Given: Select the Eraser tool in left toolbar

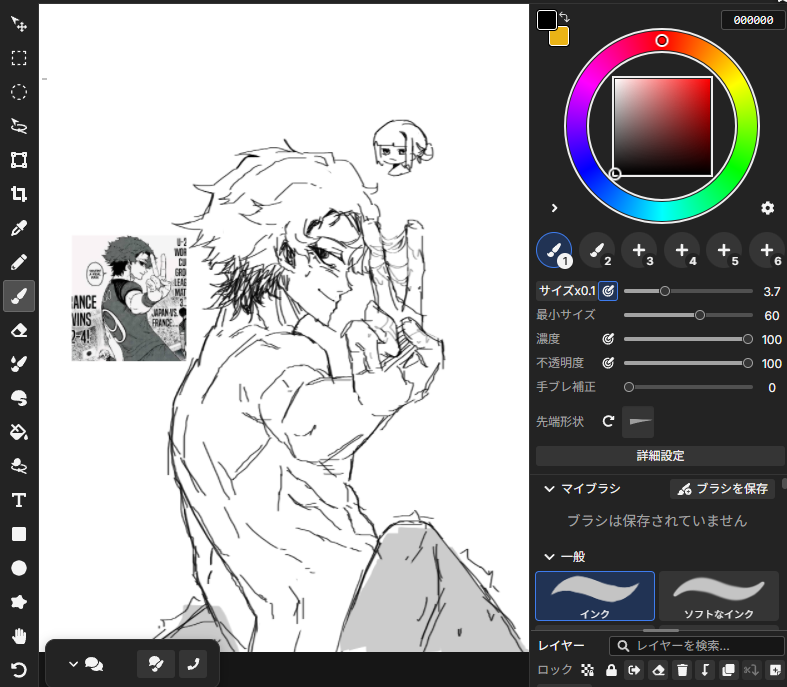Looking at the screenshot, I should [x=19, y=330].
